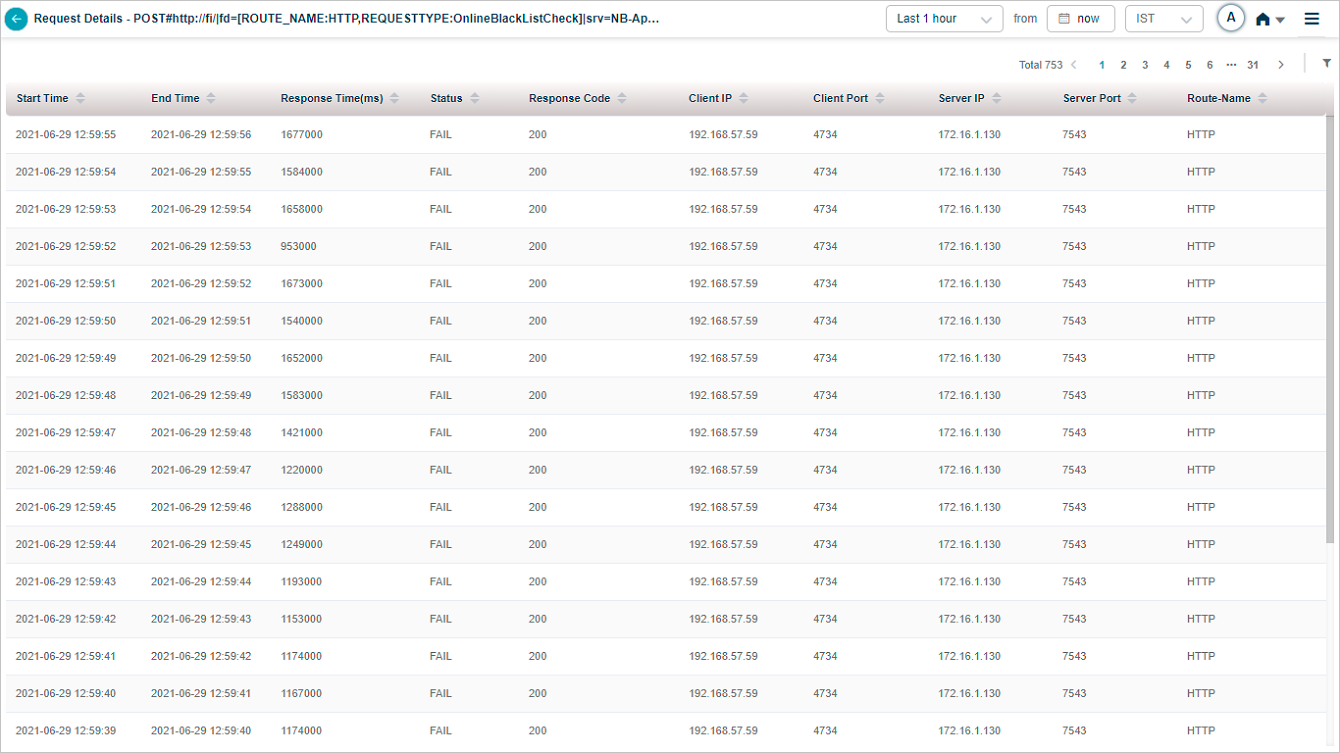Sort by Status column icon
Viewport: 1340px width, 753px height.
coord(475,98)
